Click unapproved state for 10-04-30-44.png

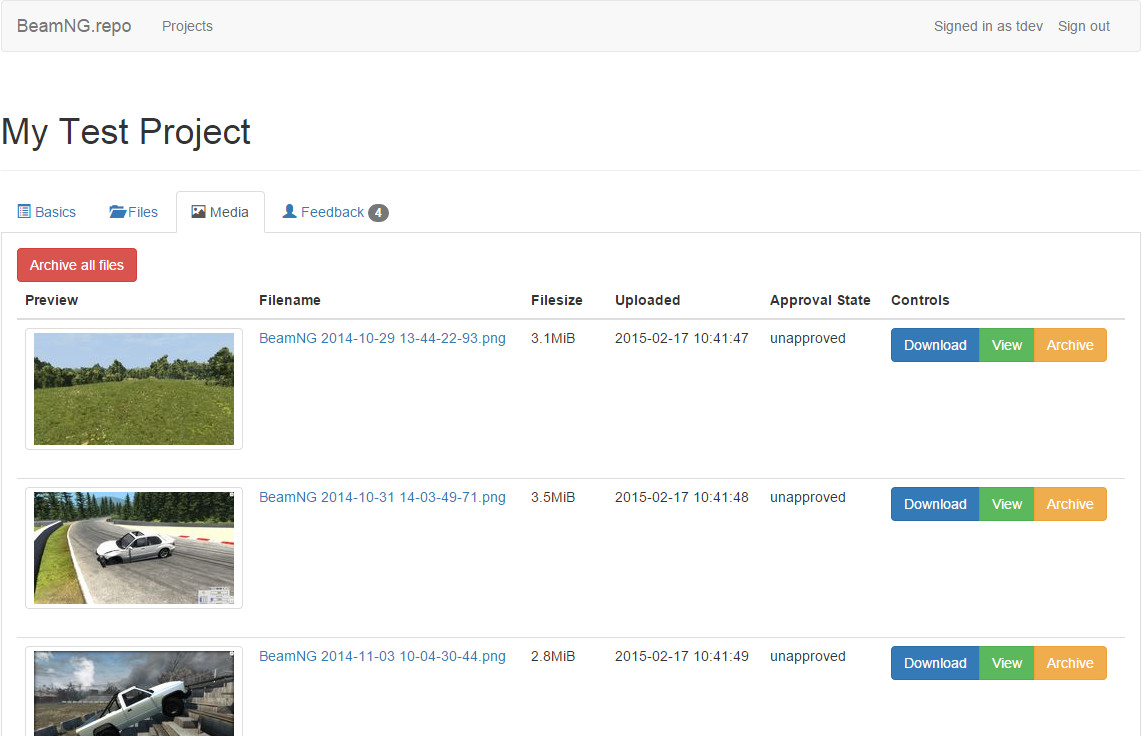[808, 657]
